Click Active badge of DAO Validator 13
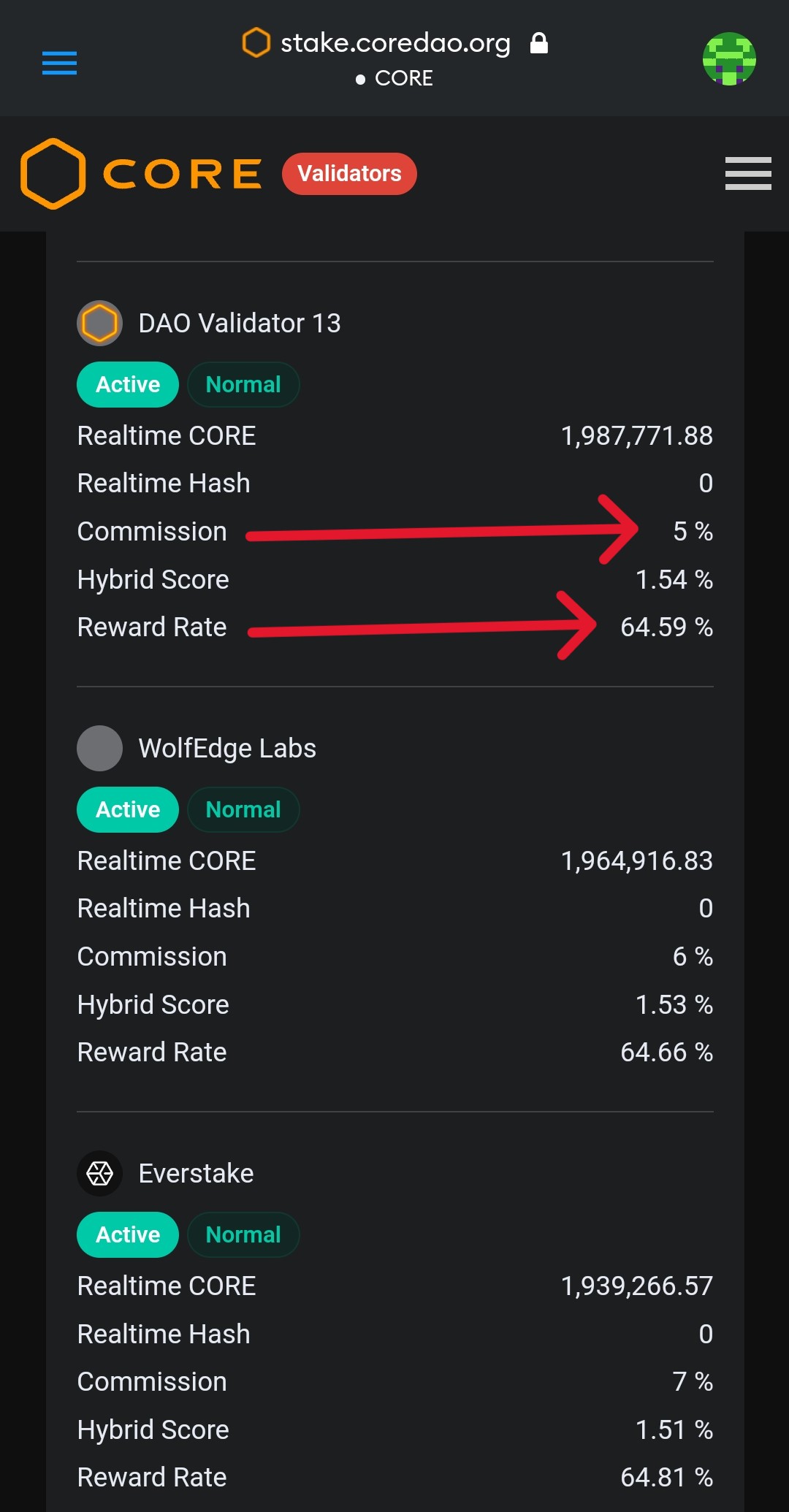 point(128,384)
